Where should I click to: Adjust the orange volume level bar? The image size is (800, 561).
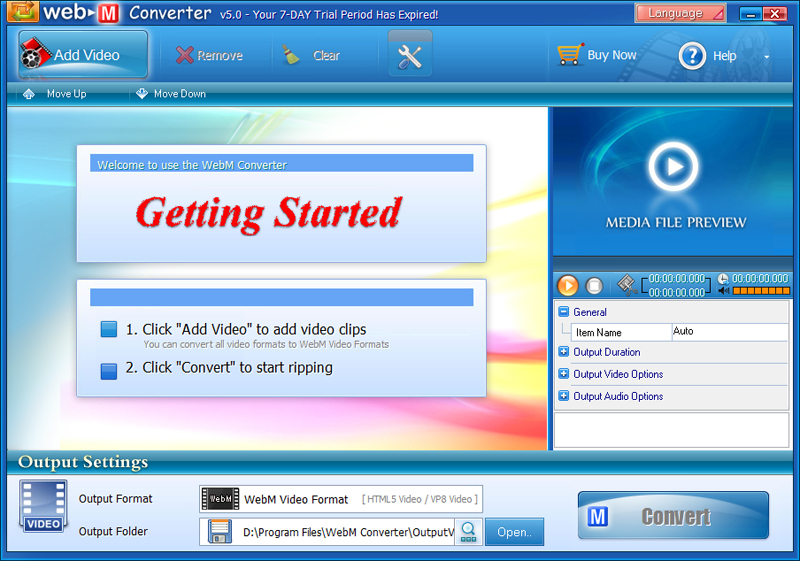click(761, 291)
